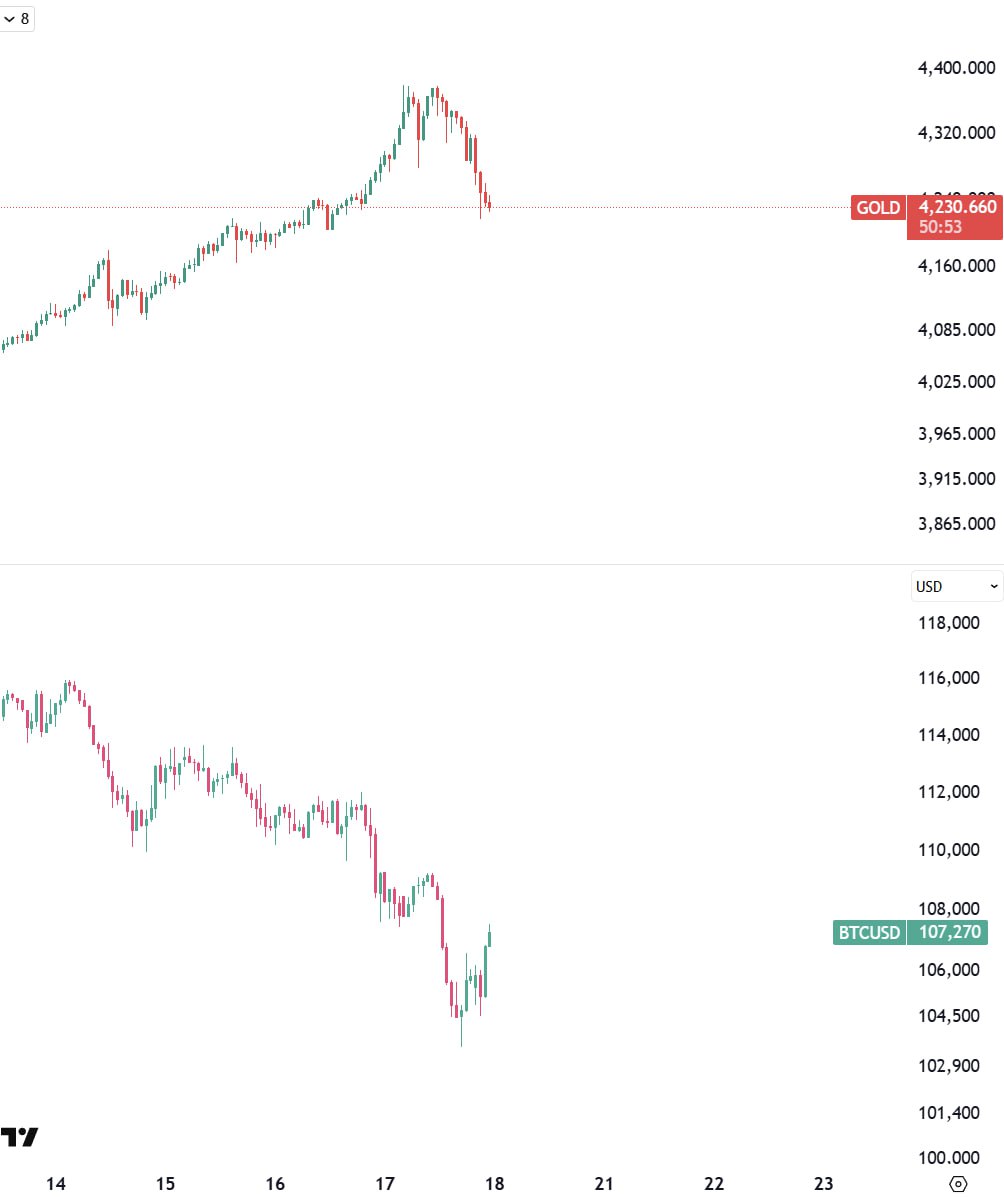
Task: Open the USD currency dropdown
Action: tap(957, 586)
